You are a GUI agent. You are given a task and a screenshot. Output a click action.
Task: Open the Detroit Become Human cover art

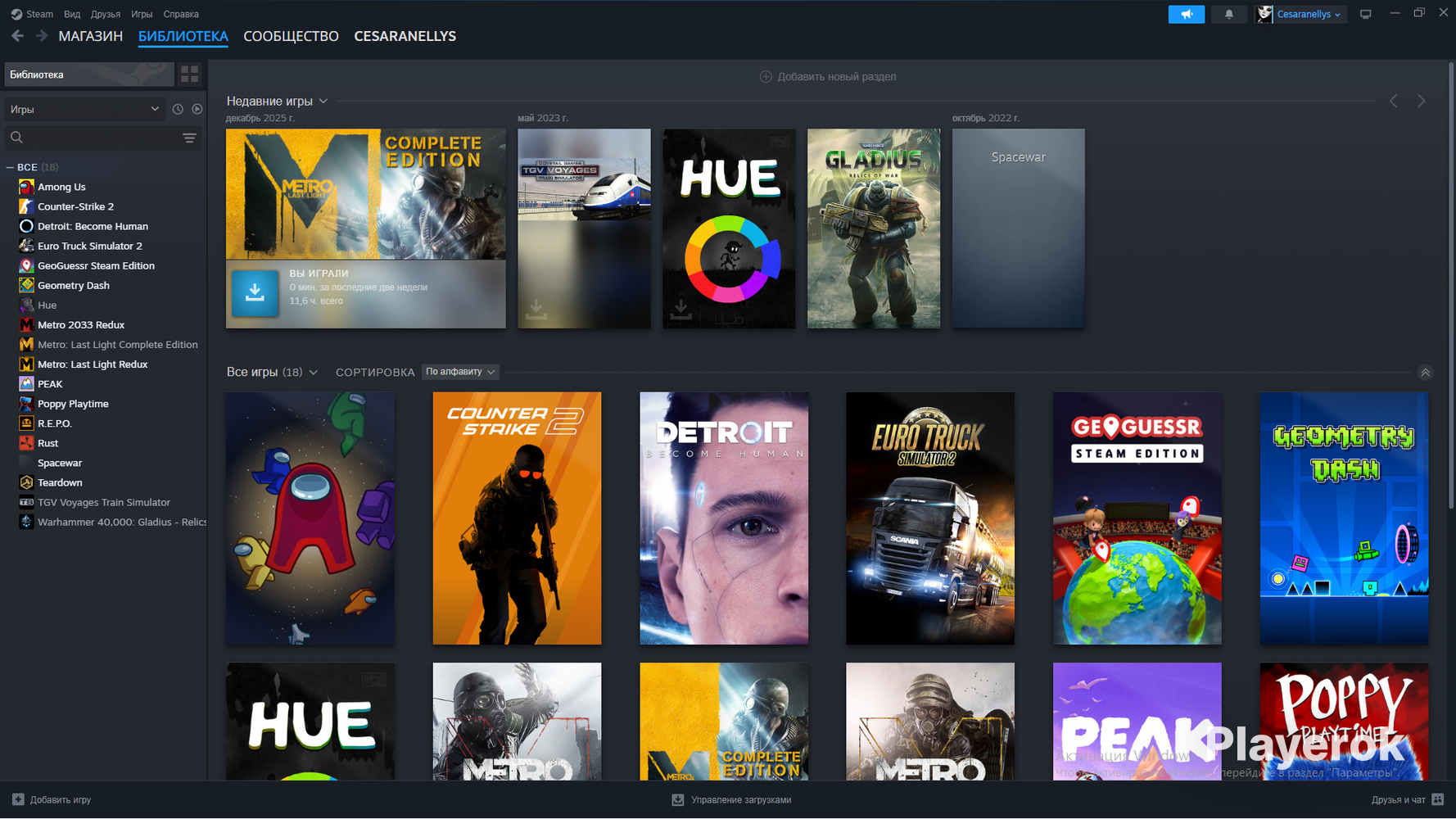tap(724, 518)
